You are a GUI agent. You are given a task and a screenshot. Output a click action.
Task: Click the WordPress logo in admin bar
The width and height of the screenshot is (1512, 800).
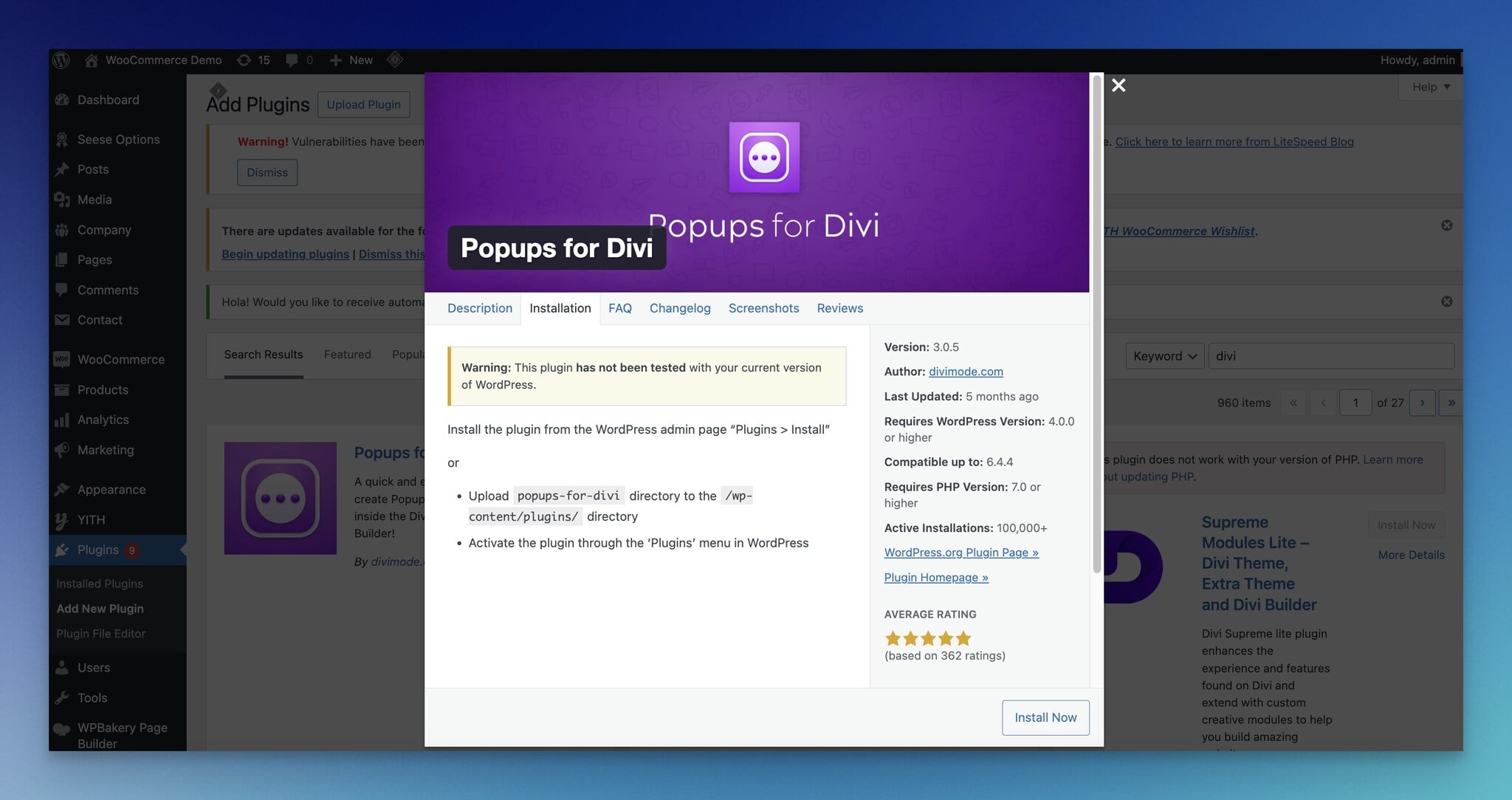coord(61,60)
